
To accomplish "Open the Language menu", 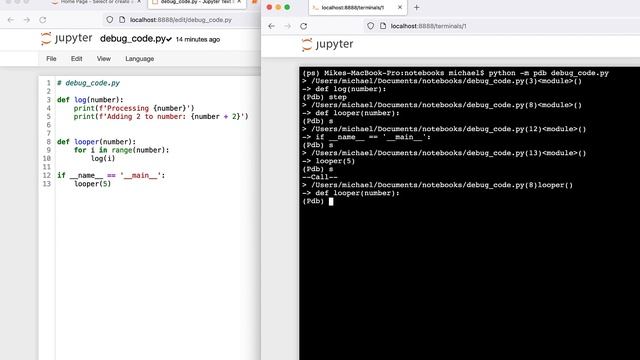I will point(140,59).
